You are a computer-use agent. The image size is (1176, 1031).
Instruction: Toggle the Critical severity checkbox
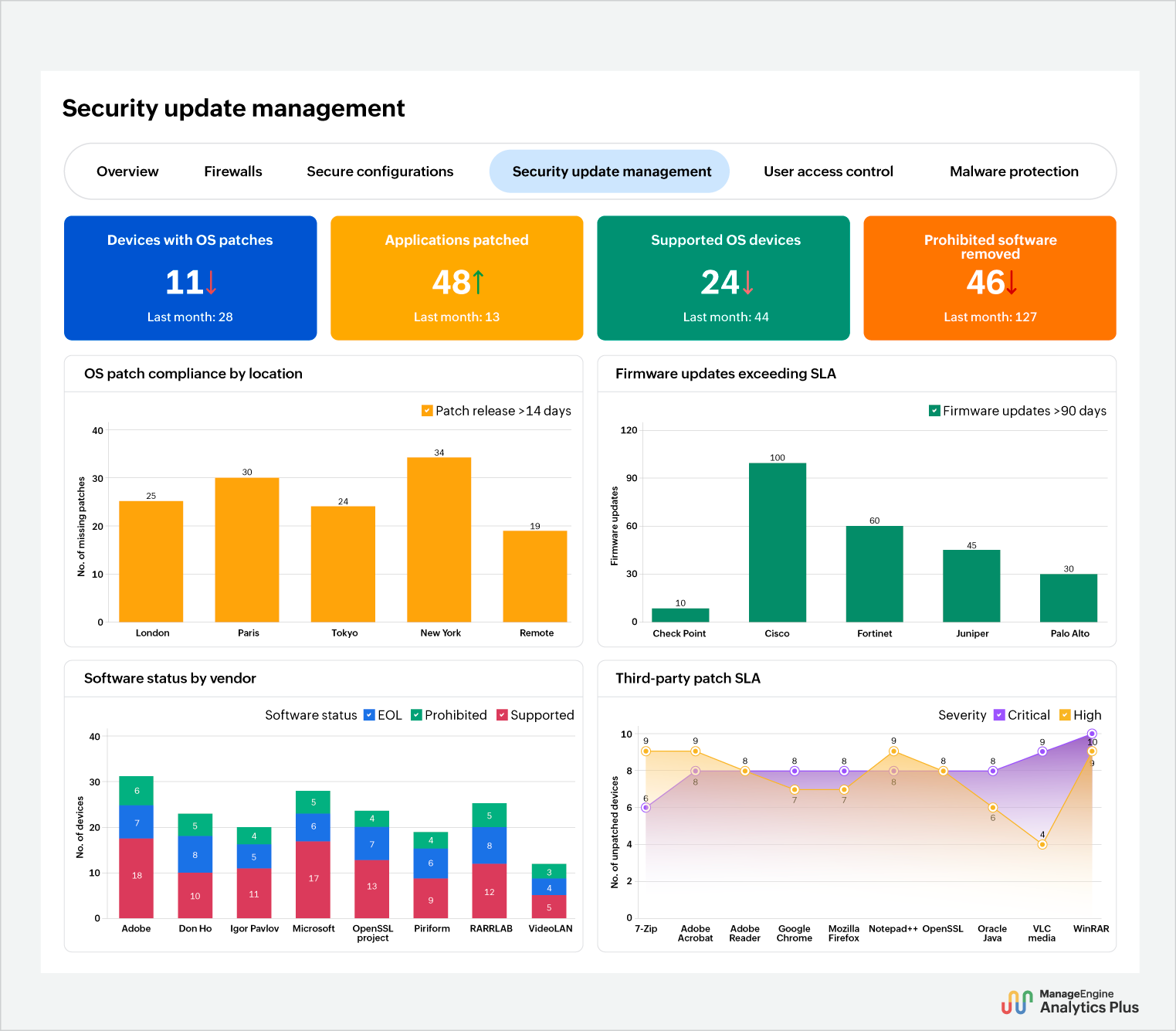tap(999, 715)
